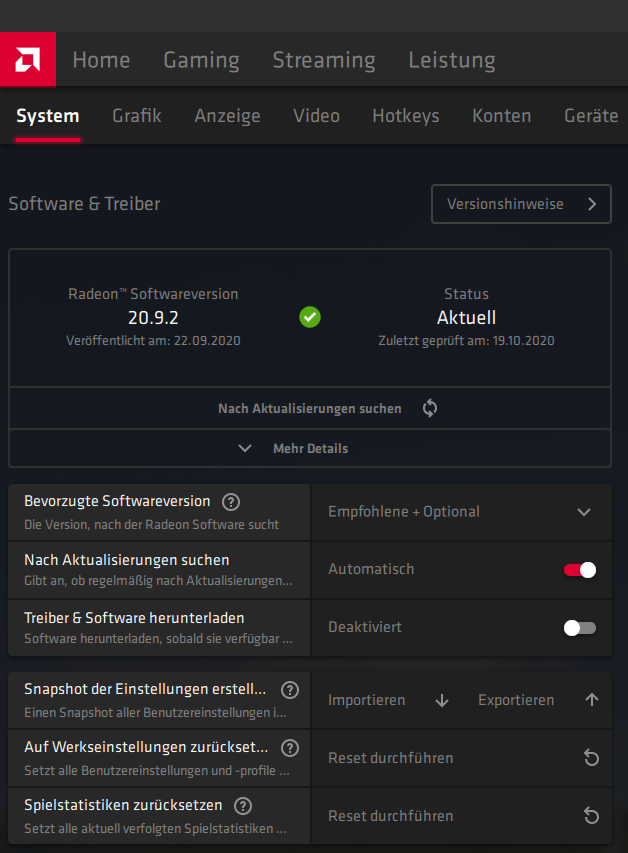This screenshot has height=853, width=628.
Task: Click the green up-to-date checkmark icon
Action: point(310,317)
